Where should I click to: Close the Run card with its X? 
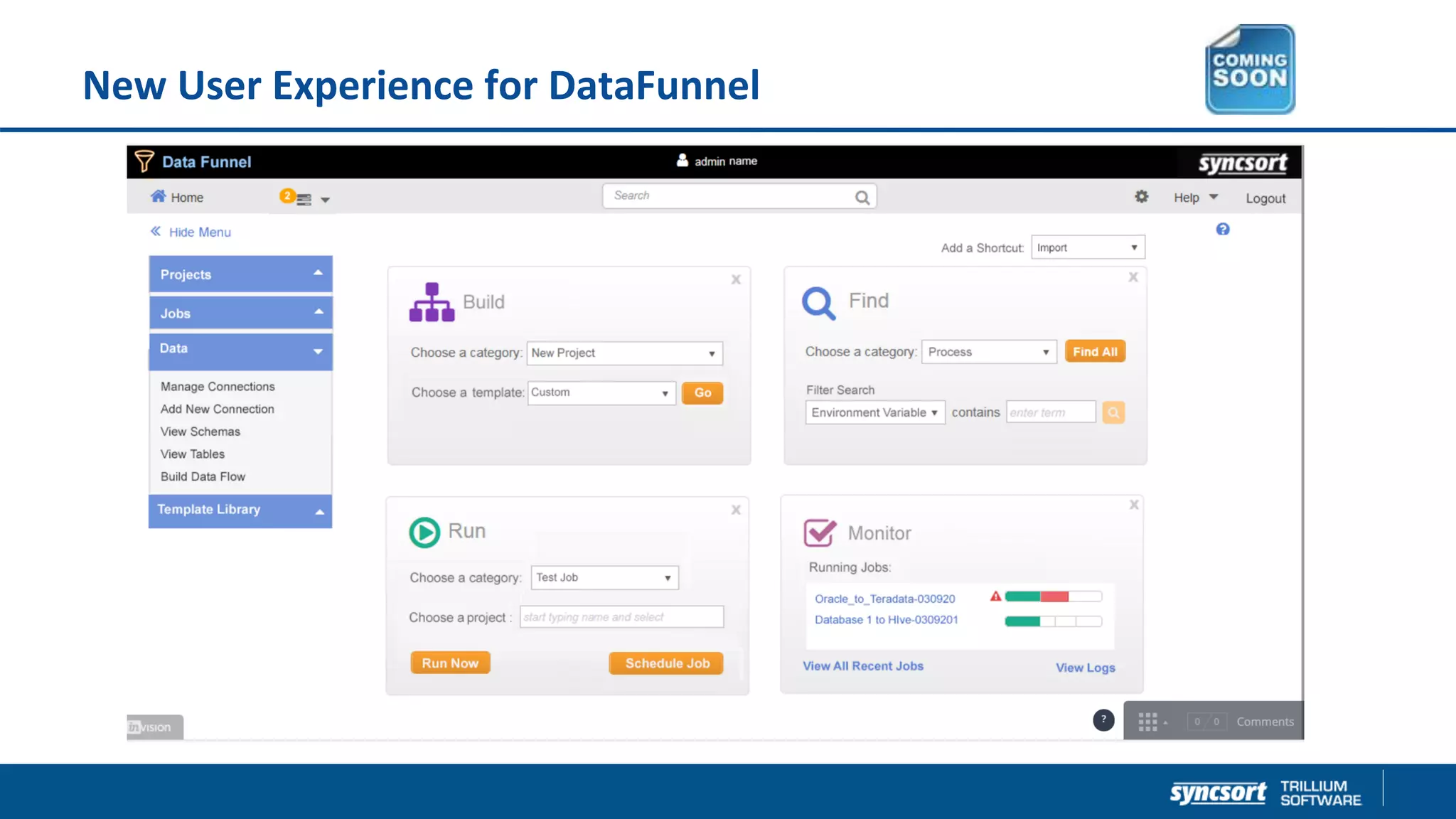736,510
